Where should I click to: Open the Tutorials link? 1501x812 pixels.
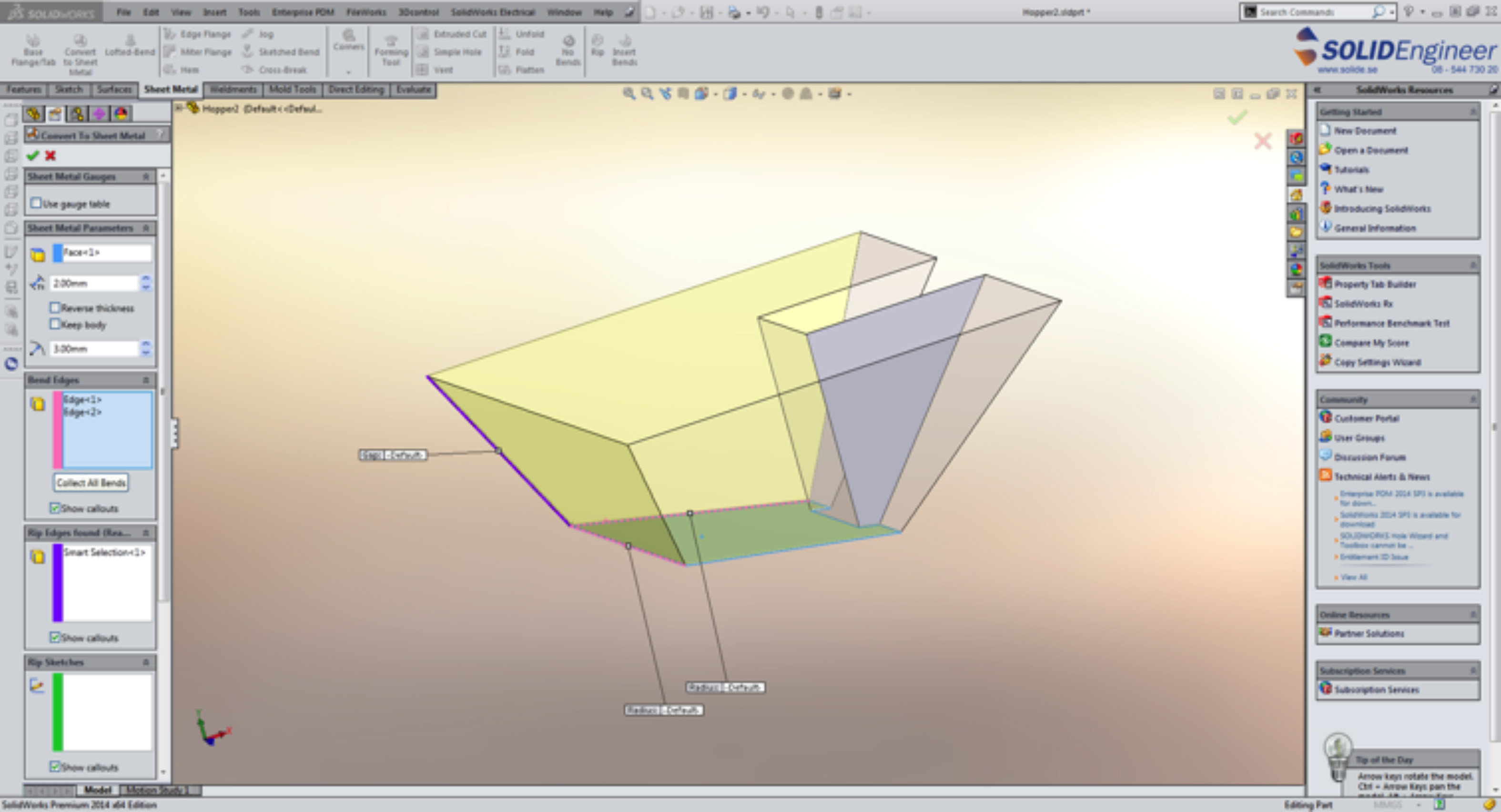click(x=1351, y=170)
